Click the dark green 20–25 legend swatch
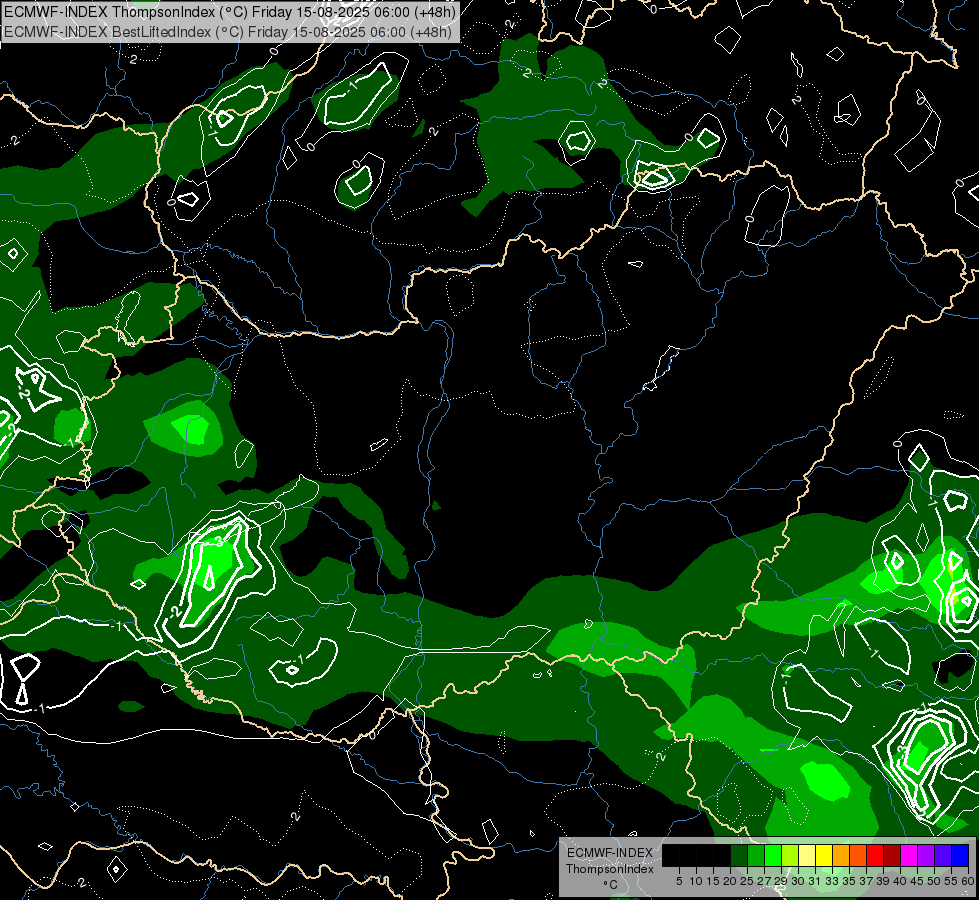This screenshot has width=979, height=900. click(739, 855)
